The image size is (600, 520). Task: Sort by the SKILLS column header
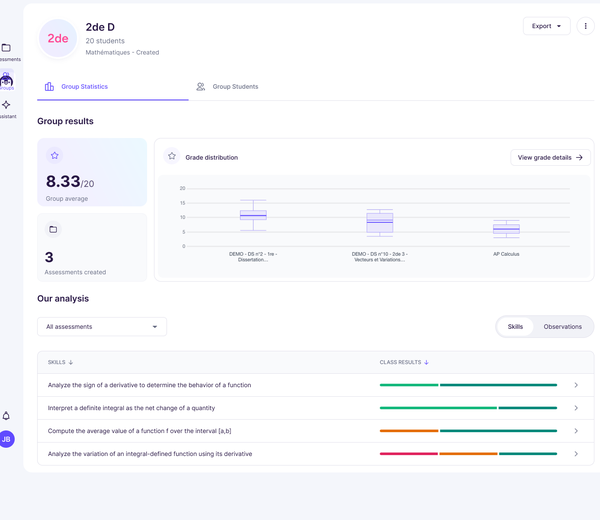61,362
